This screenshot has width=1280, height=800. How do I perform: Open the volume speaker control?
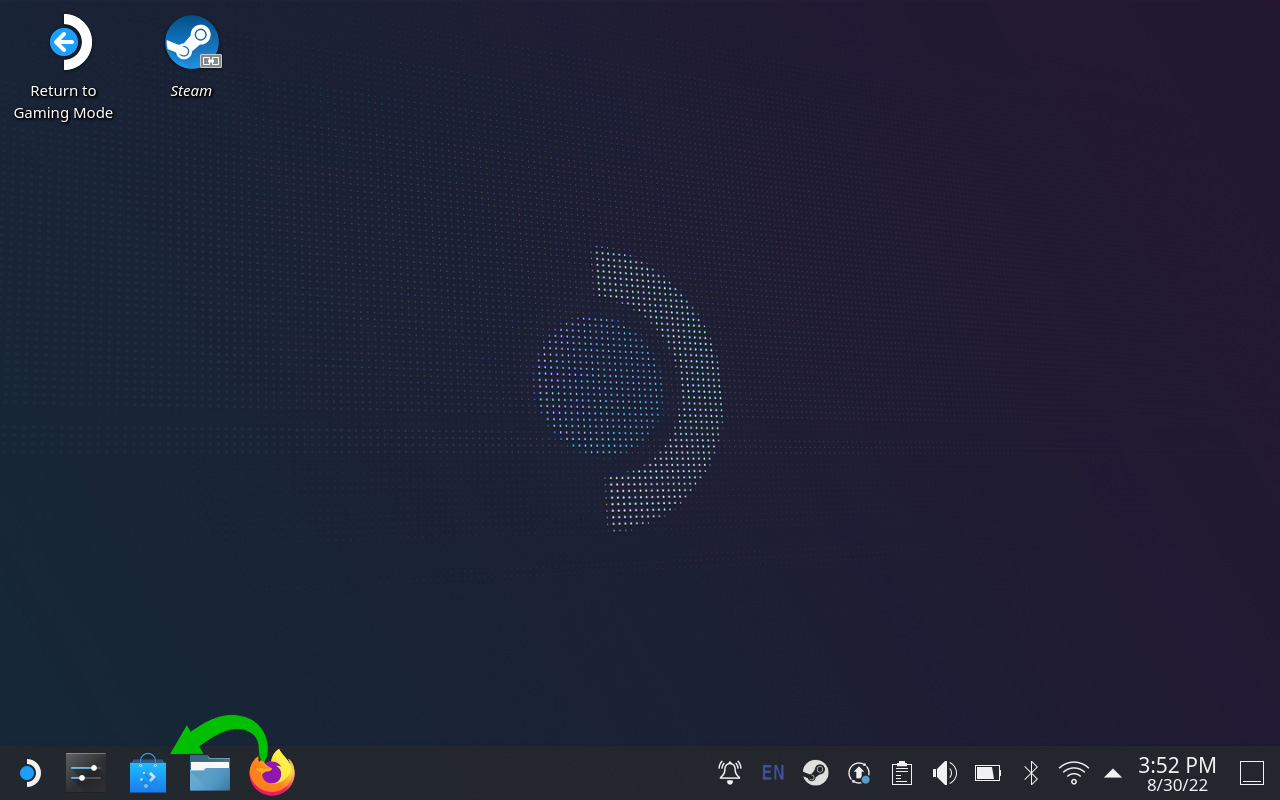(x=944, y=773)
